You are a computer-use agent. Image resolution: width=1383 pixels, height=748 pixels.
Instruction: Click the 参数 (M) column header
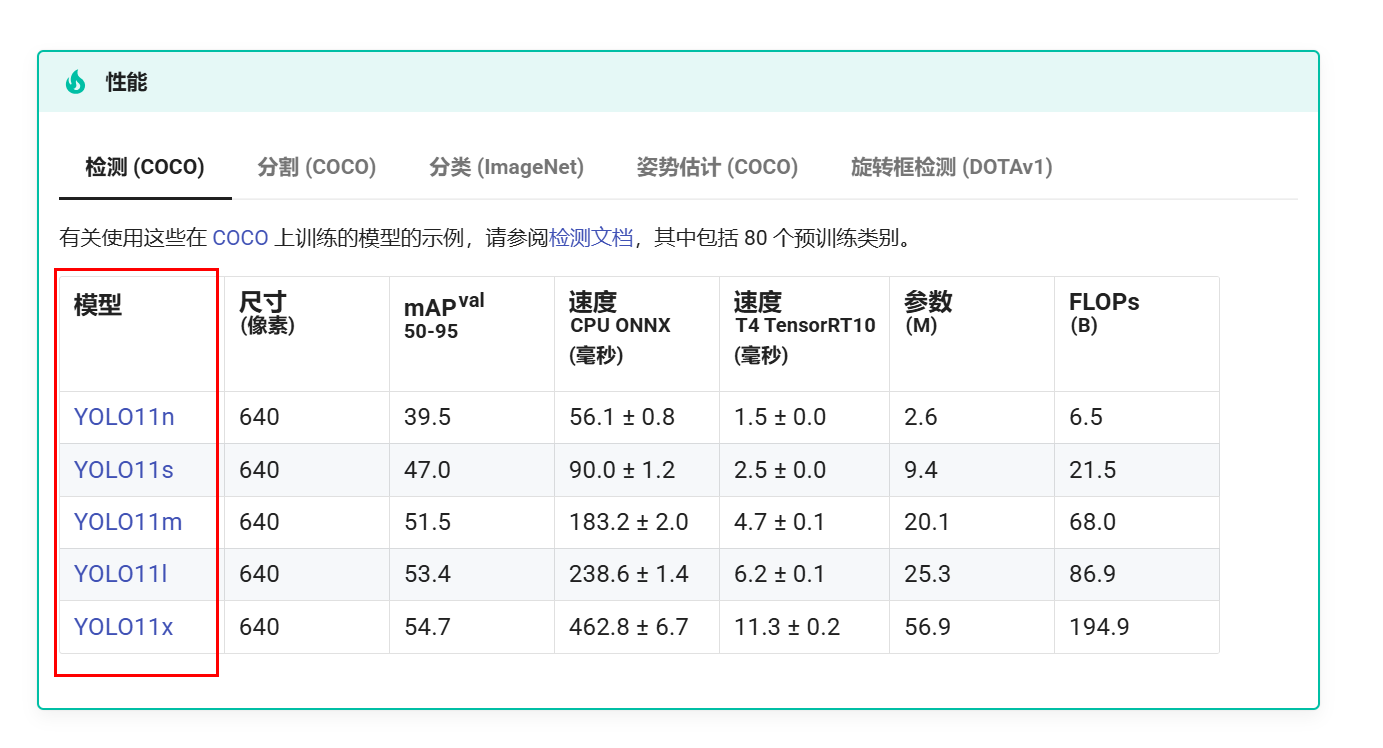point(928,313)
